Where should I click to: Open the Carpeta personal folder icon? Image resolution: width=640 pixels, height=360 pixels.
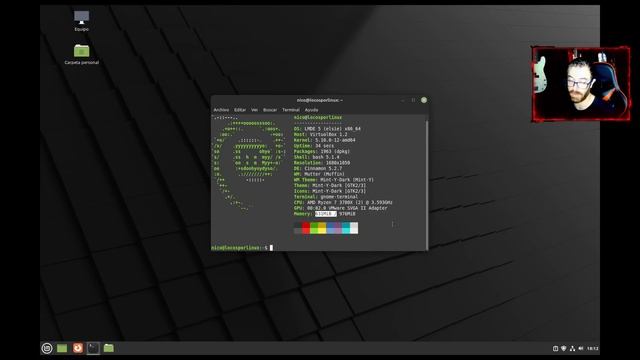point(82,54)
